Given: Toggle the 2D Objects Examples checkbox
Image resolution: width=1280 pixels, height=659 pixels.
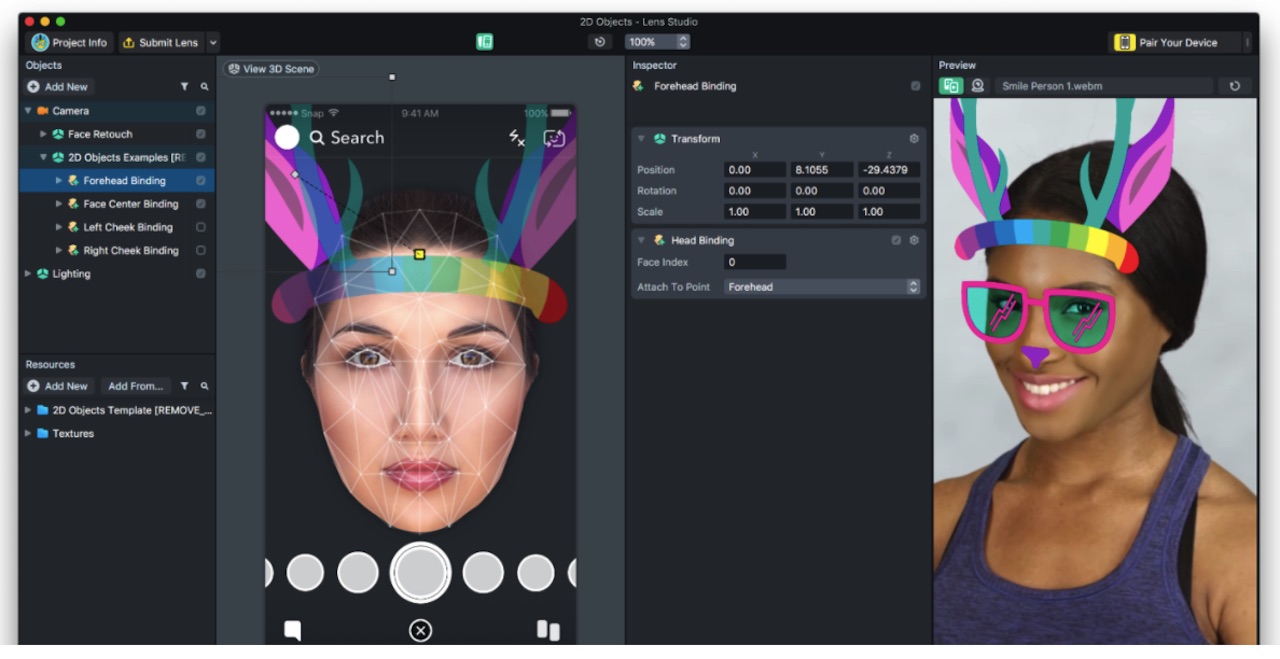Looking at the screenshot, I should coord(201,157).
